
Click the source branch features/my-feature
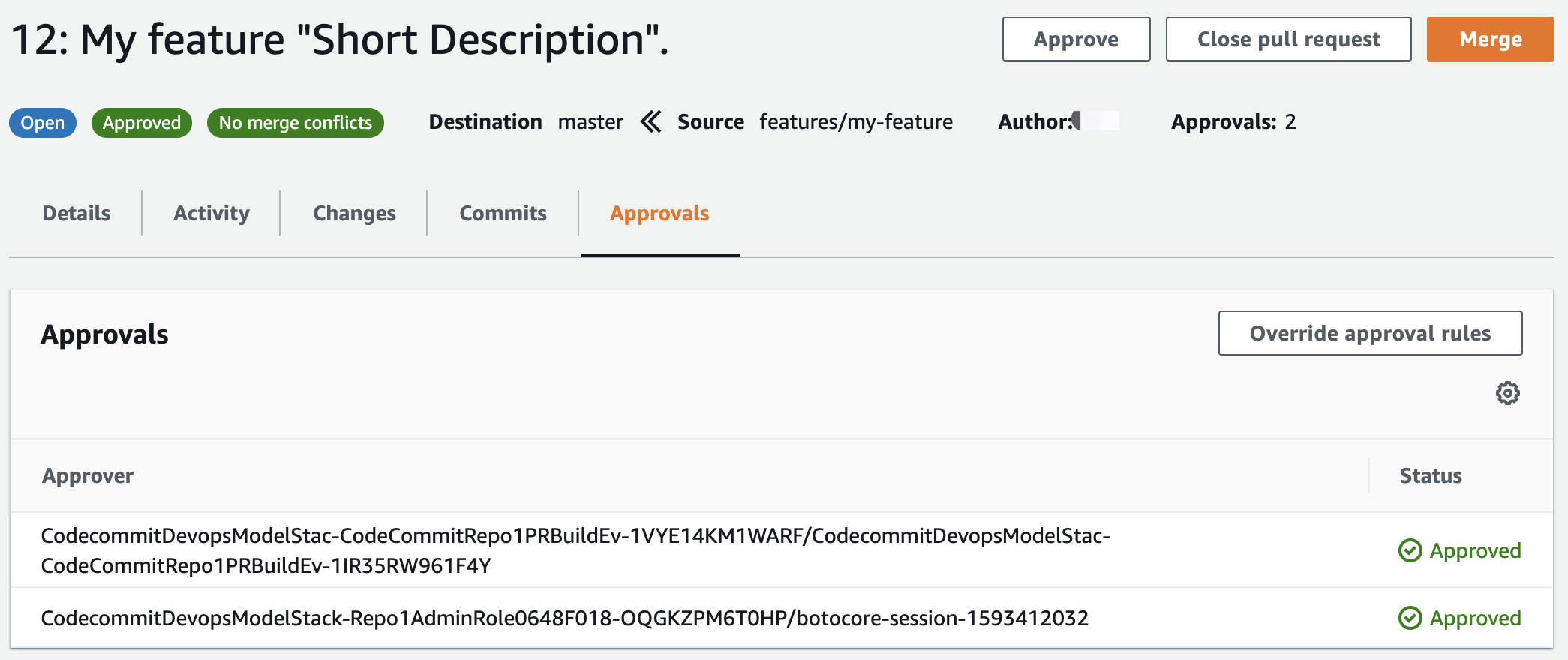[856, 121]
